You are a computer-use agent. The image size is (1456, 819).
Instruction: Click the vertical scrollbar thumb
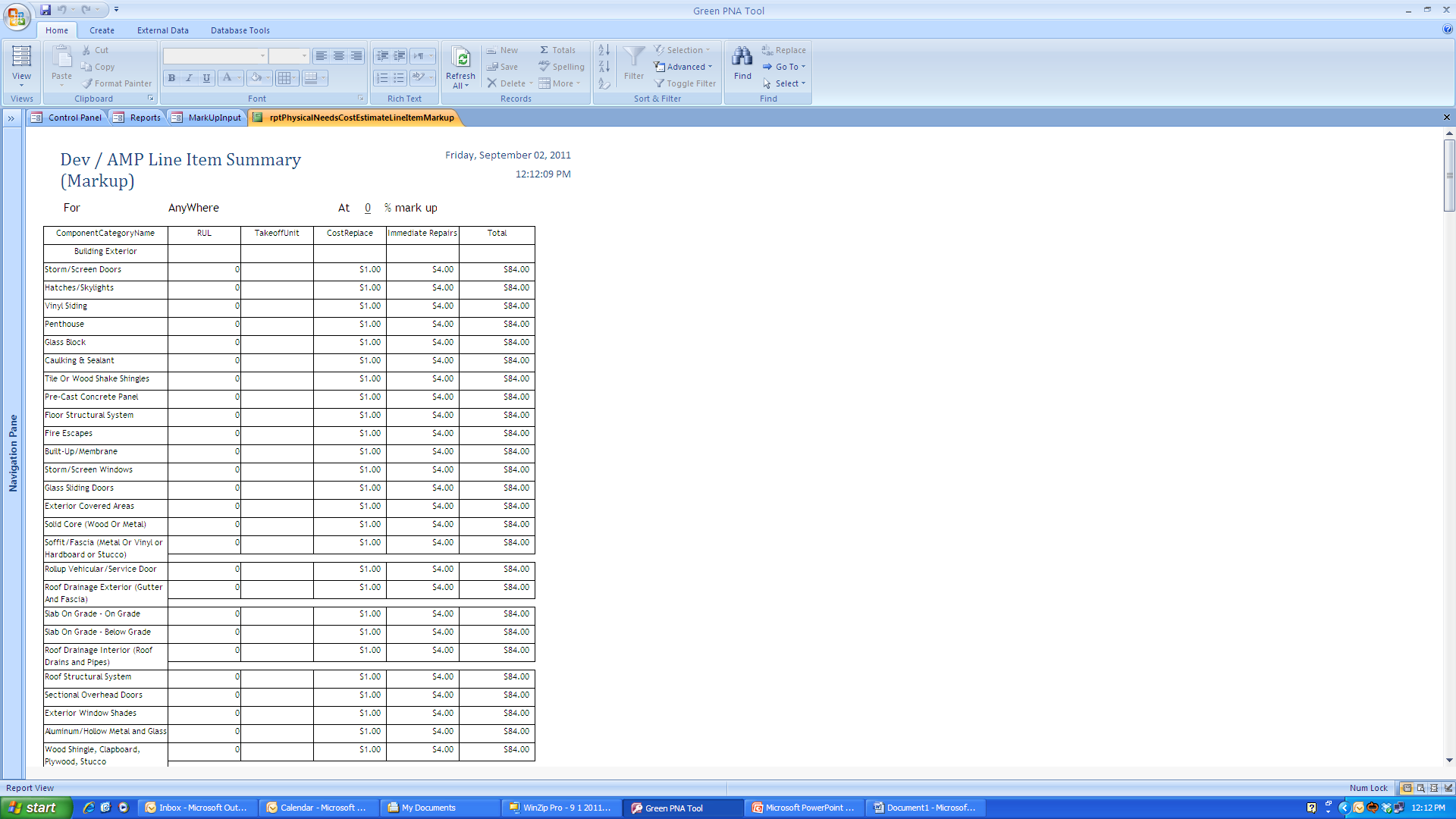click(x=1449, y=174)
